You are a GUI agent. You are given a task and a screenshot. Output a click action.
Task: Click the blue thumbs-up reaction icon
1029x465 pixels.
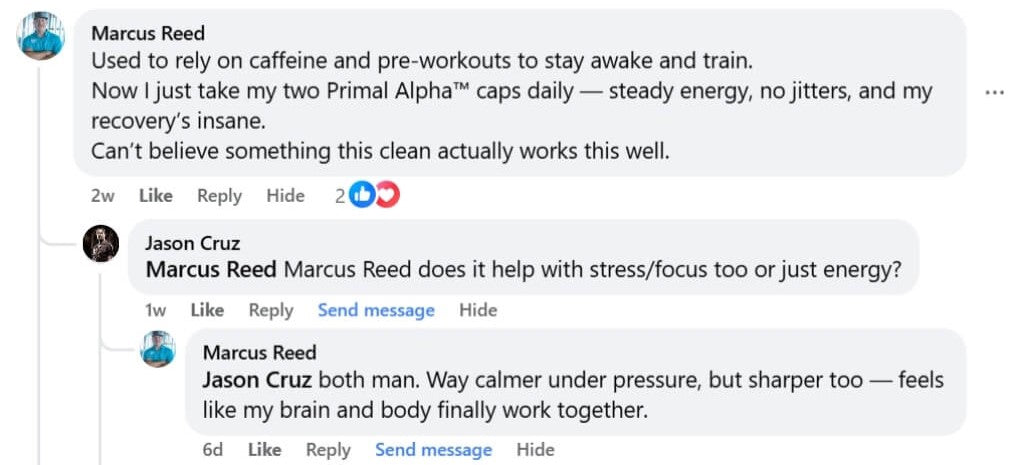(x=362, y=196)
